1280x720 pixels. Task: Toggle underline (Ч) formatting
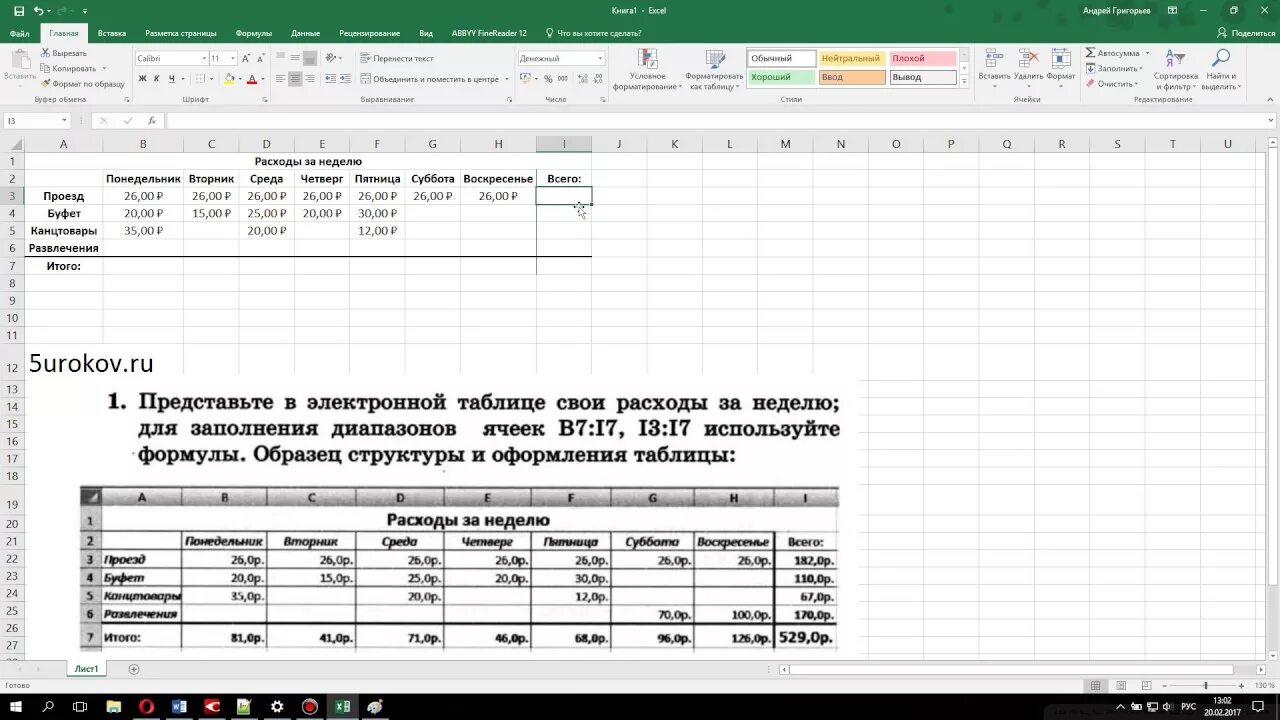point(172,79)
